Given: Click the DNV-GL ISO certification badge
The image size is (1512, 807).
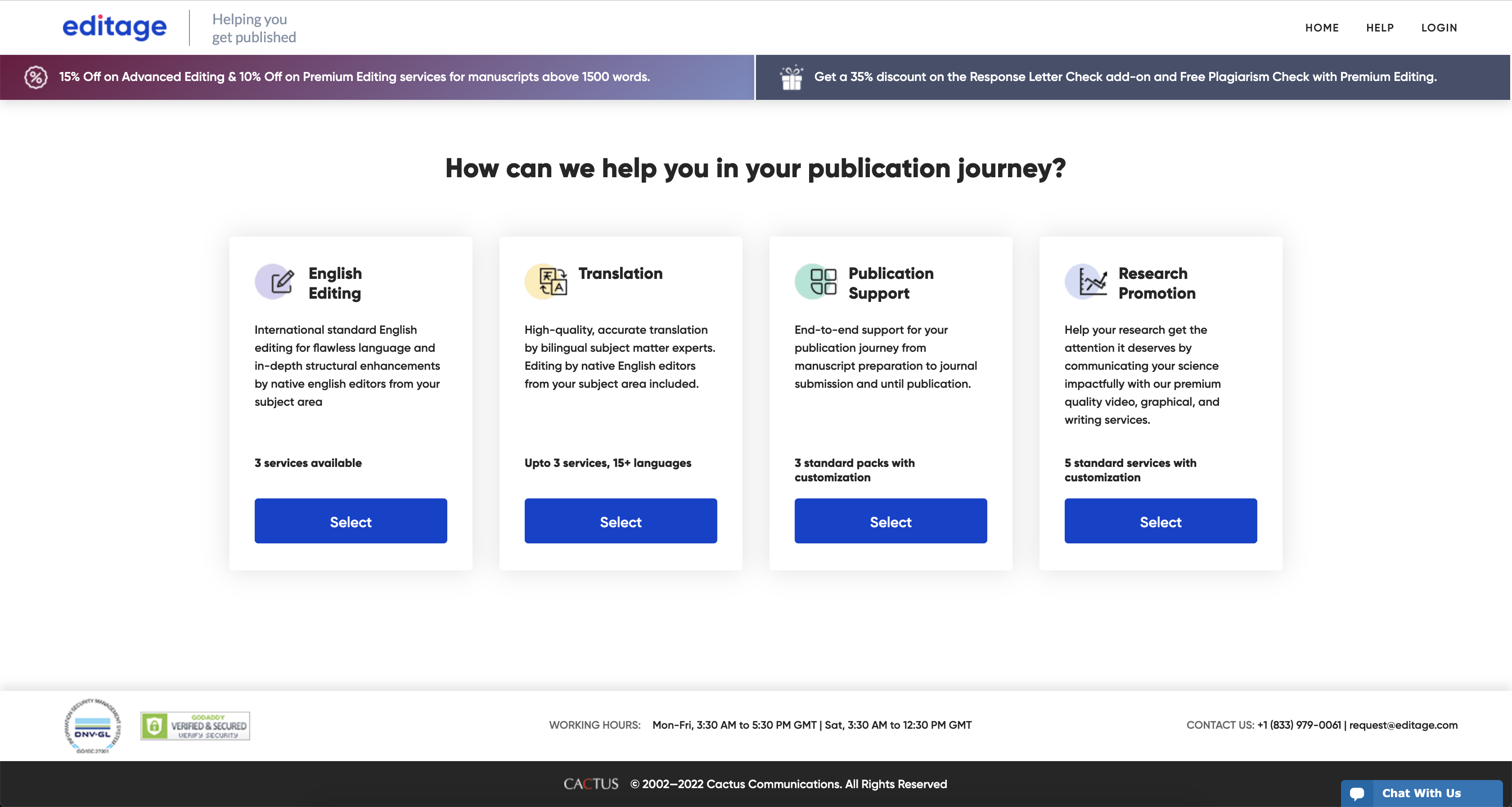Looking at the screenshot, I should coord(93,726).
